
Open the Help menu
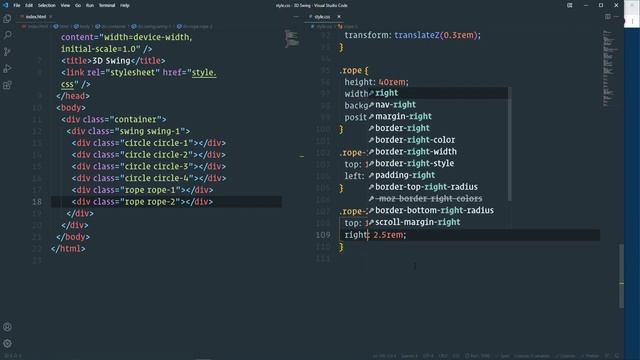click(125, 5)
